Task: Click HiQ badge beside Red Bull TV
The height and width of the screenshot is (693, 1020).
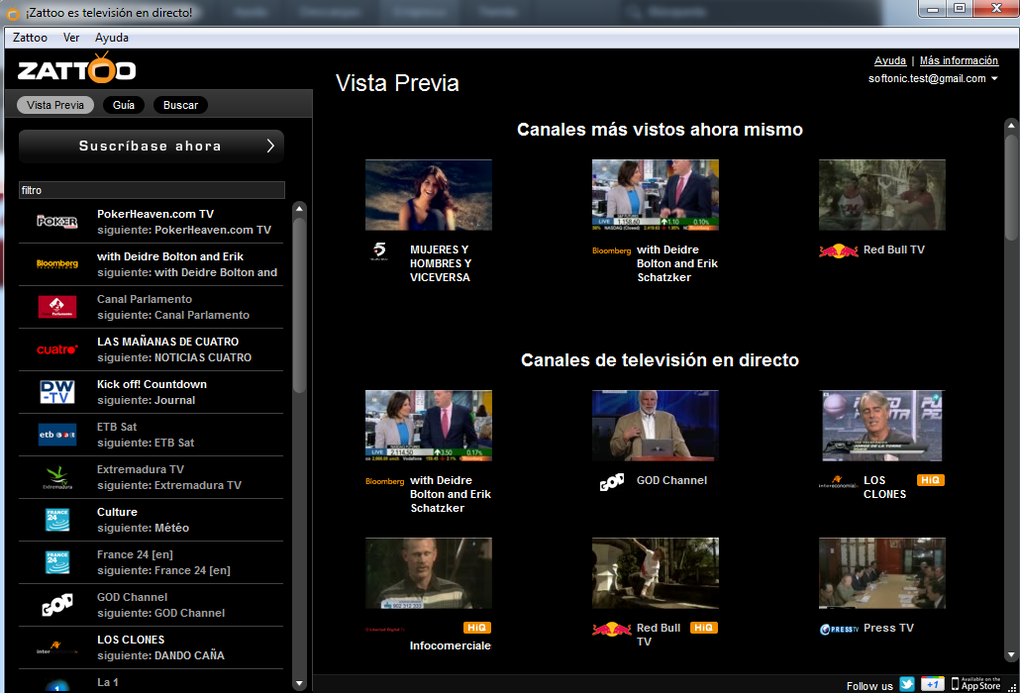Action: coord(704,627)
